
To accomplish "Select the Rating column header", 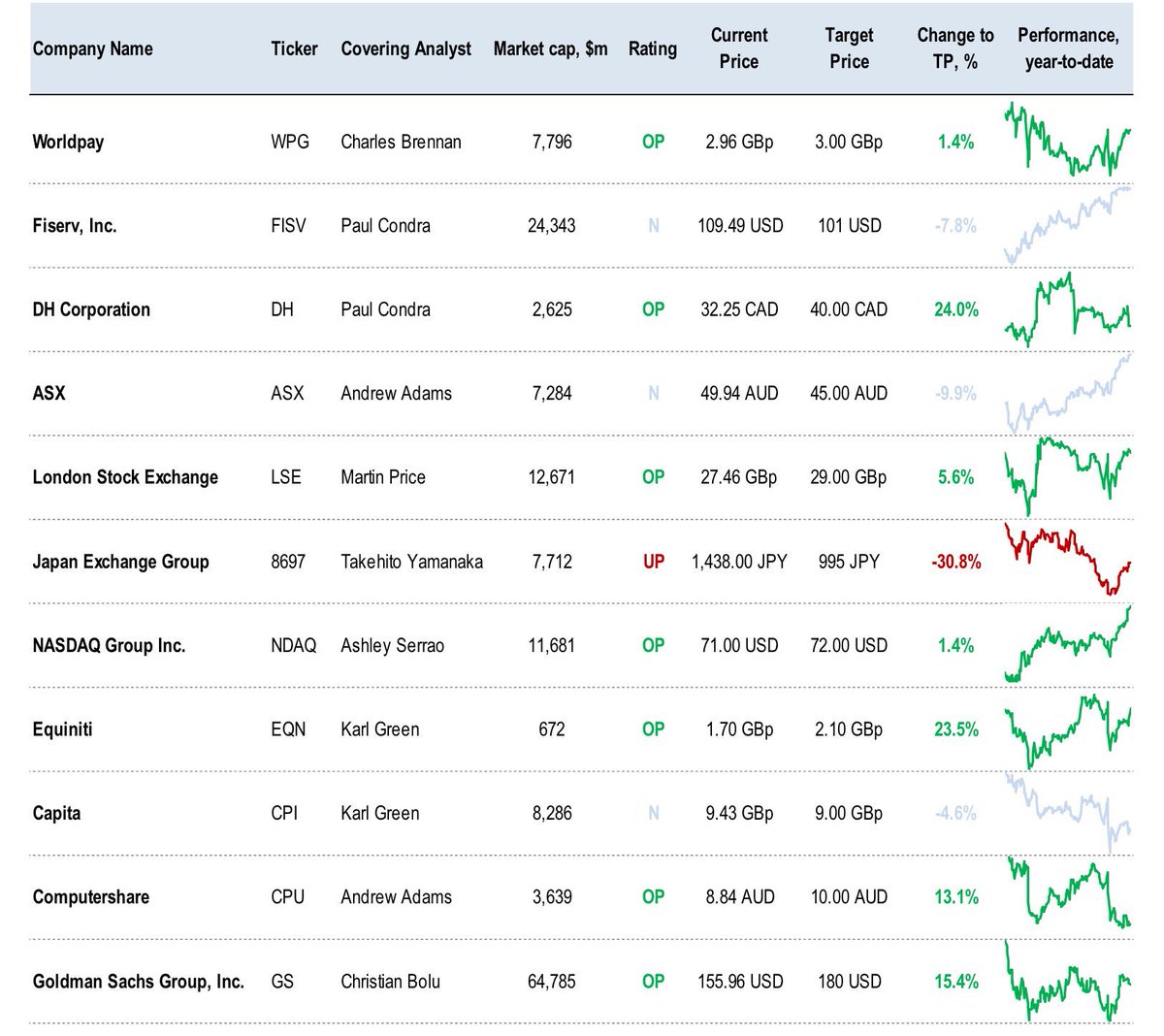I will [x=653, y=49].
